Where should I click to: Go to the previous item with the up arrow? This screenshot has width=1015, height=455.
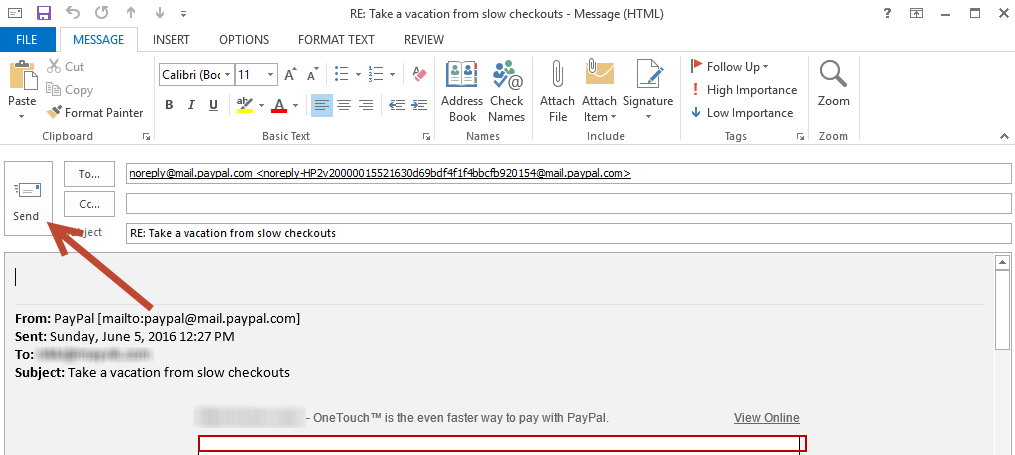point(132,13)
